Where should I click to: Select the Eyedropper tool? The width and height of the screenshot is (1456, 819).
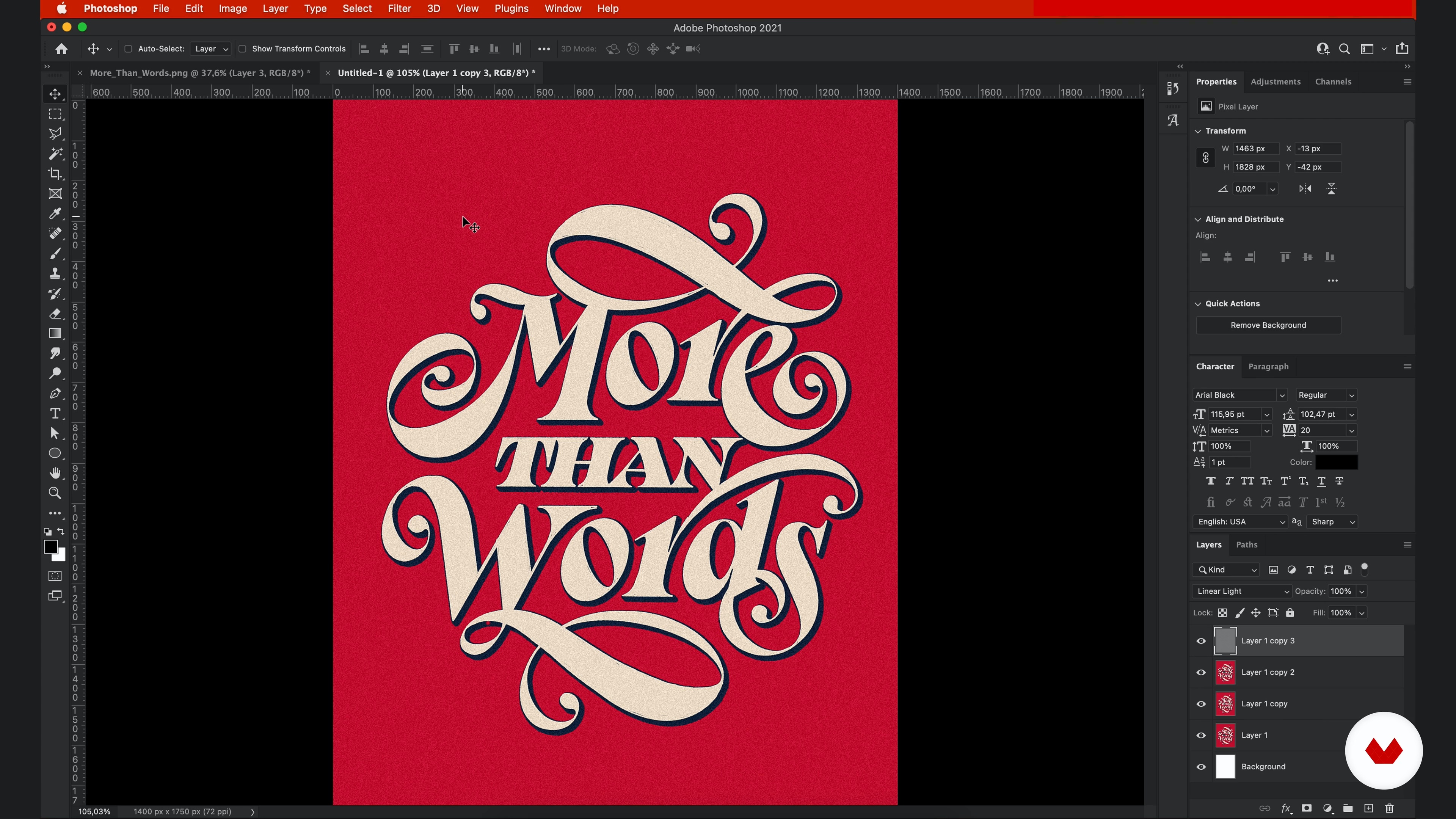tap(55, 213)
